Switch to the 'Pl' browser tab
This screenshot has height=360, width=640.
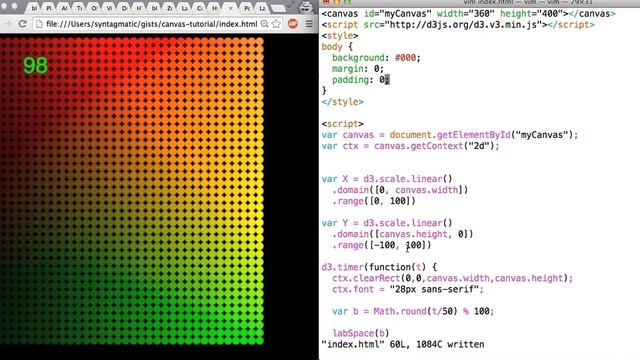49,8
